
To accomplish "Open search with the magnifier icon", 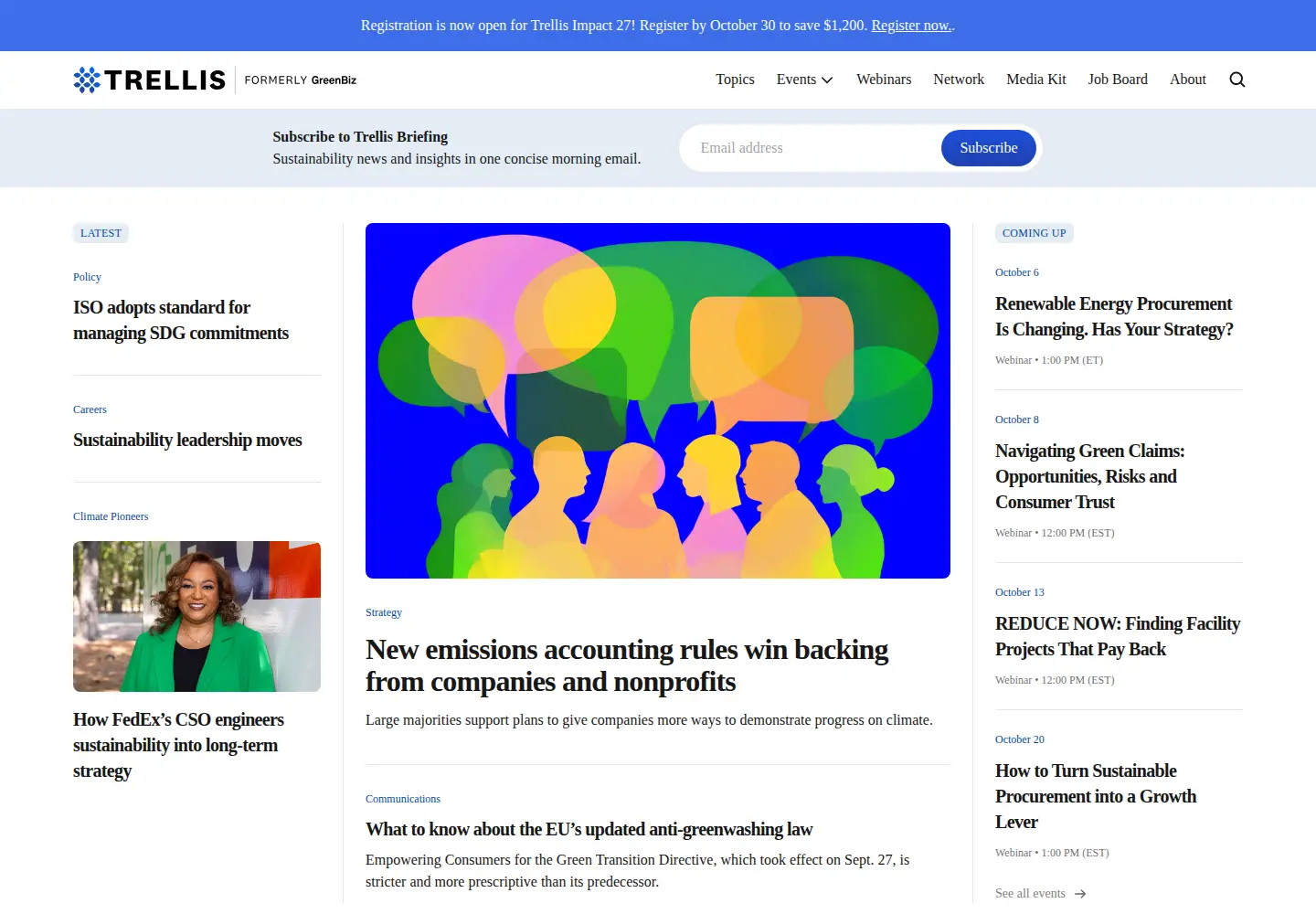I will (x=1237, y=80).
